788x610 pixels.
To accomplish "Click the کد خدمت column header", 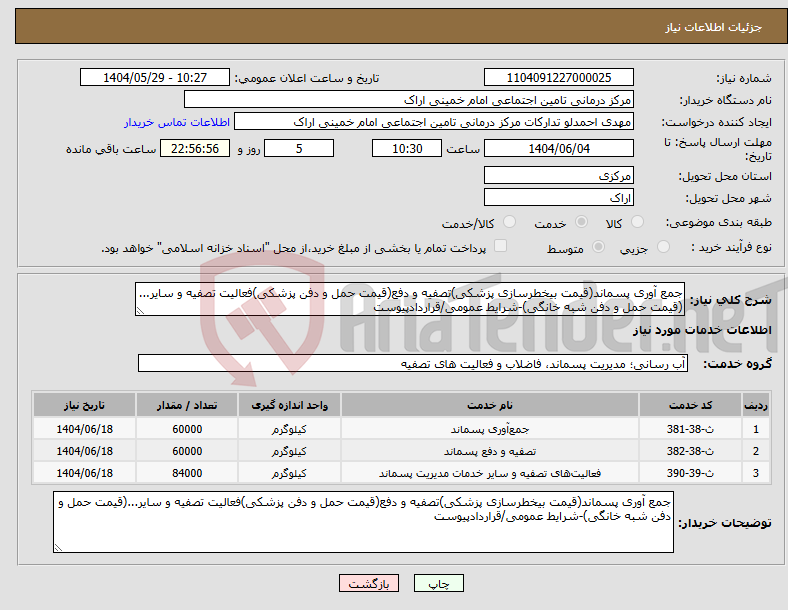I will click(x=690, y=405).
